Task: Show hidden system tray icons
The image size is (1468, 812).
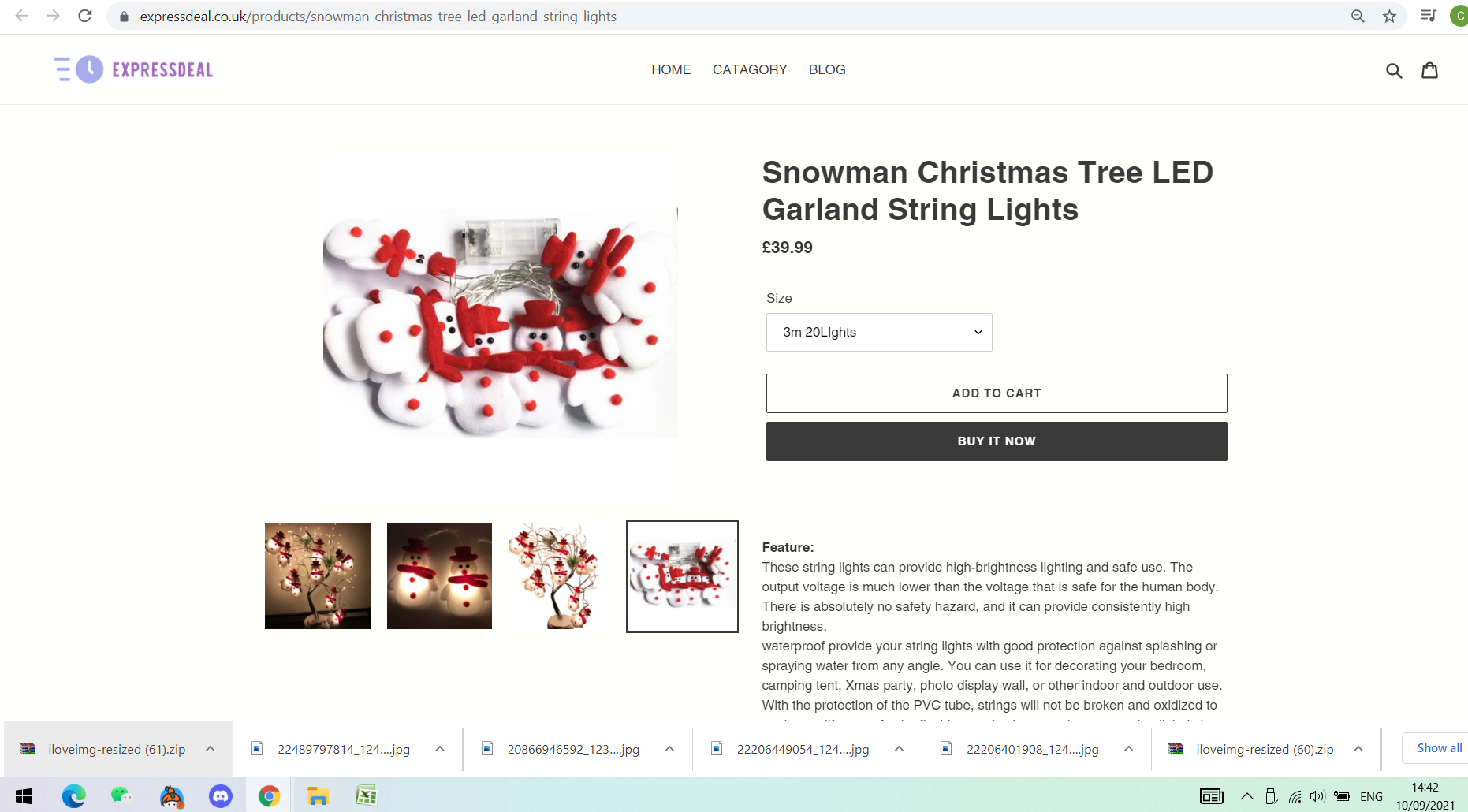Action: tap(1247, 796)
